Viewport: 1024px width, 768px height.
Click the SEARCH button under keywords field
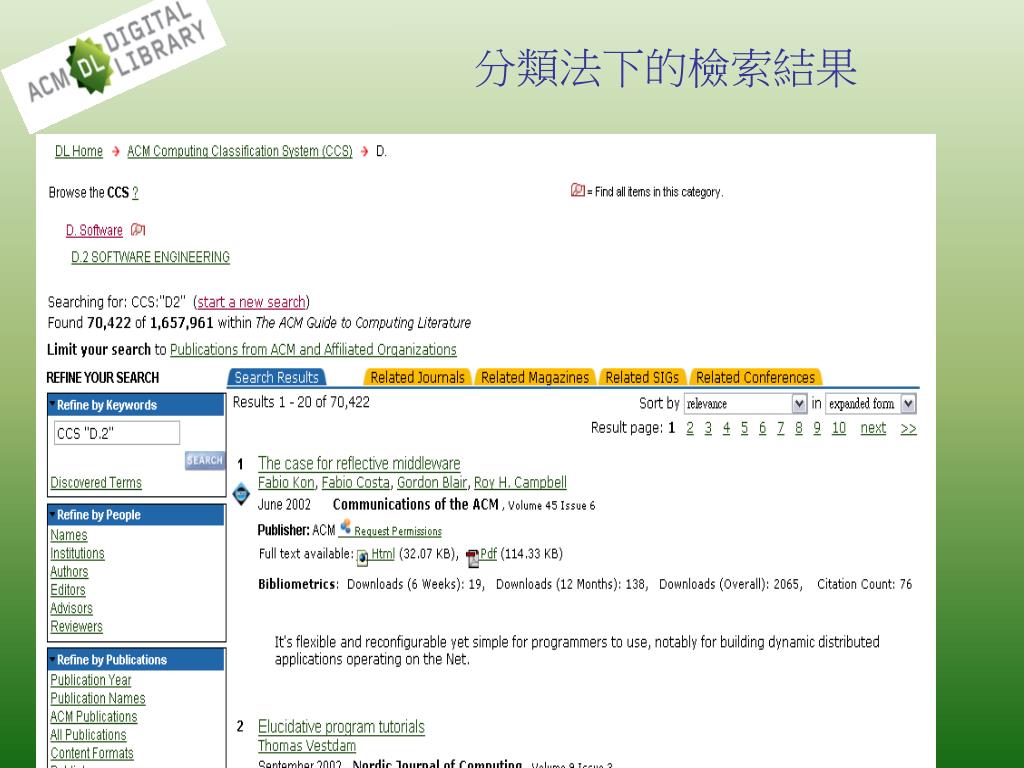click(204, 460)
